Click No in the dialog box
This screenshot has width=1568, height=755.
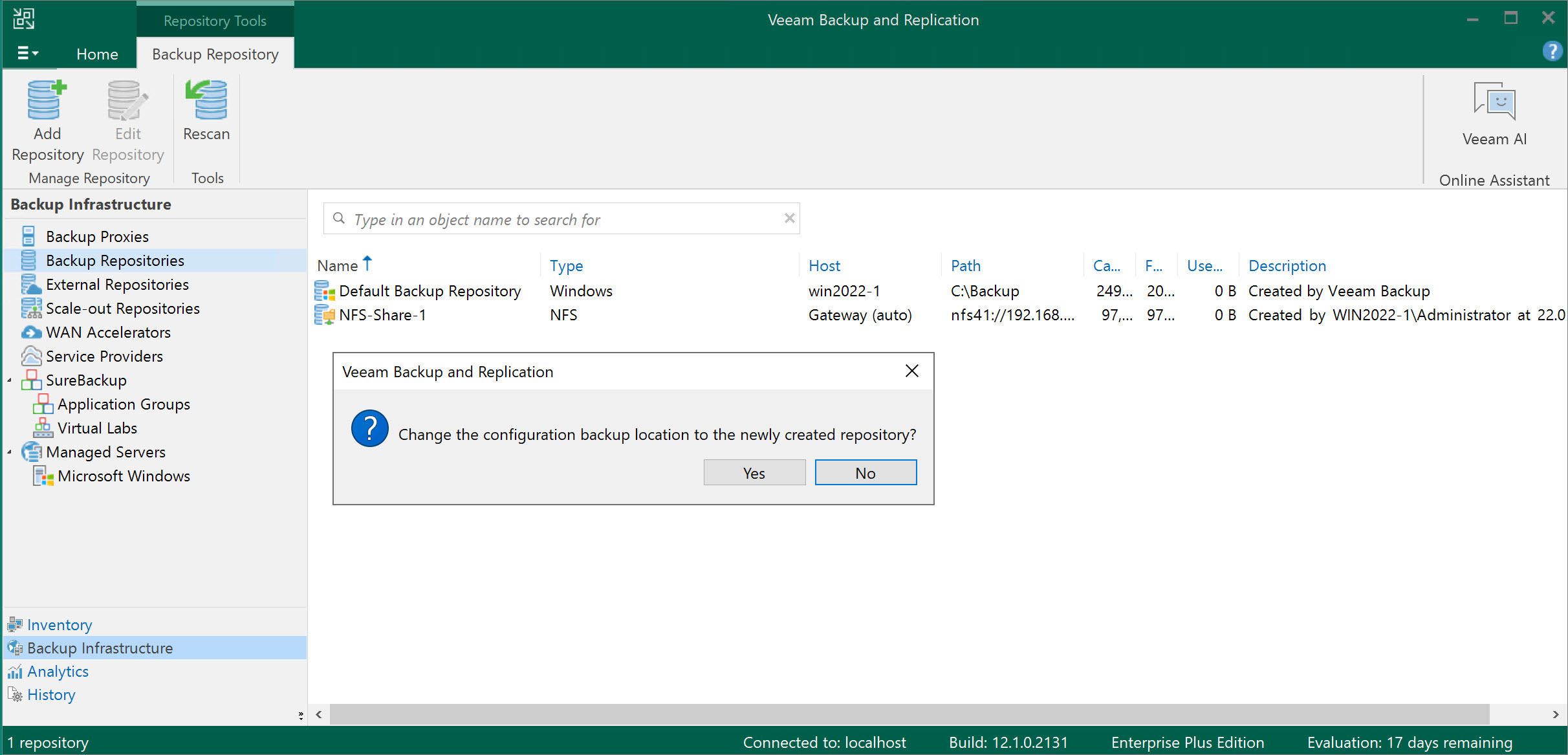pyautogui.click(x=866, y=472)
